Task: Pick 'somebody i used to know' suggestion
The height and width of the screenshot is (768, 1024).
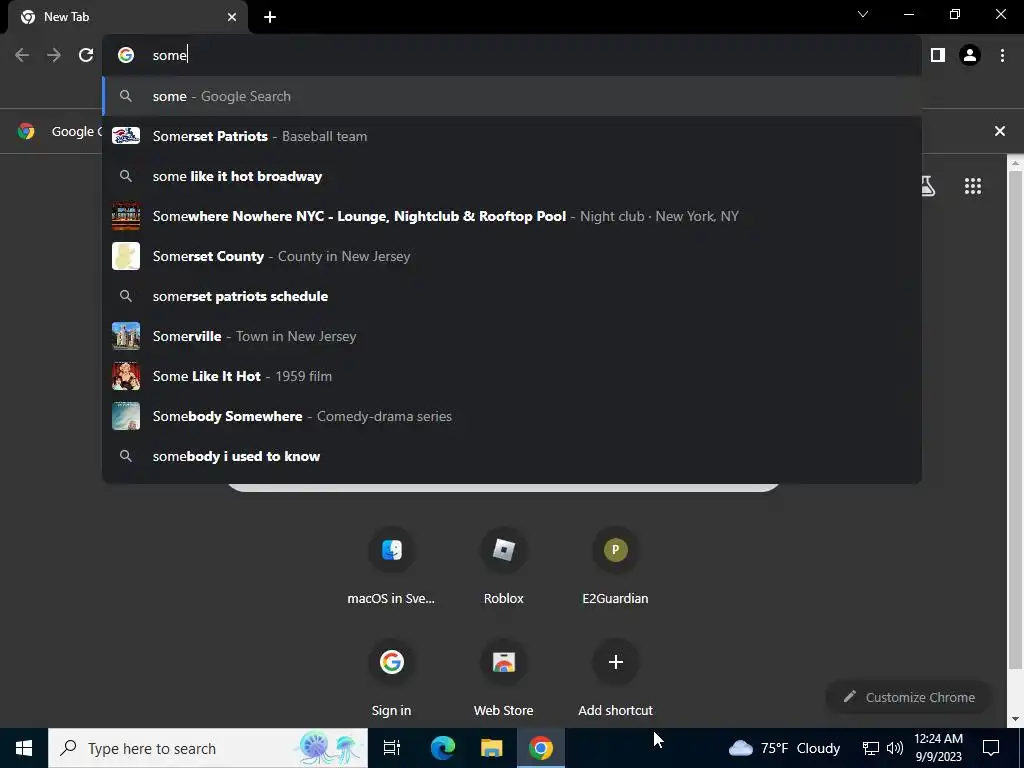Action: (512, 456)
